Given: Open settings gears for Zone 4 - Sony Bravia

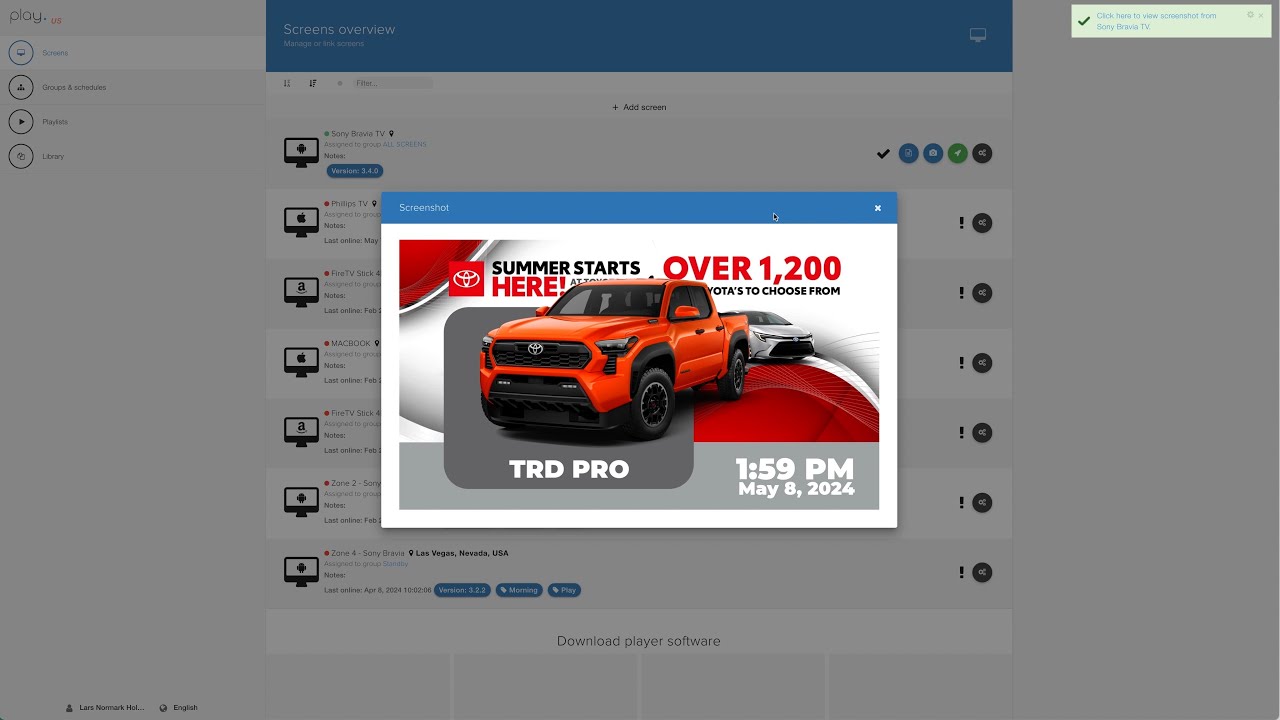Looking at the screenshot, I should tap(983, 573).
